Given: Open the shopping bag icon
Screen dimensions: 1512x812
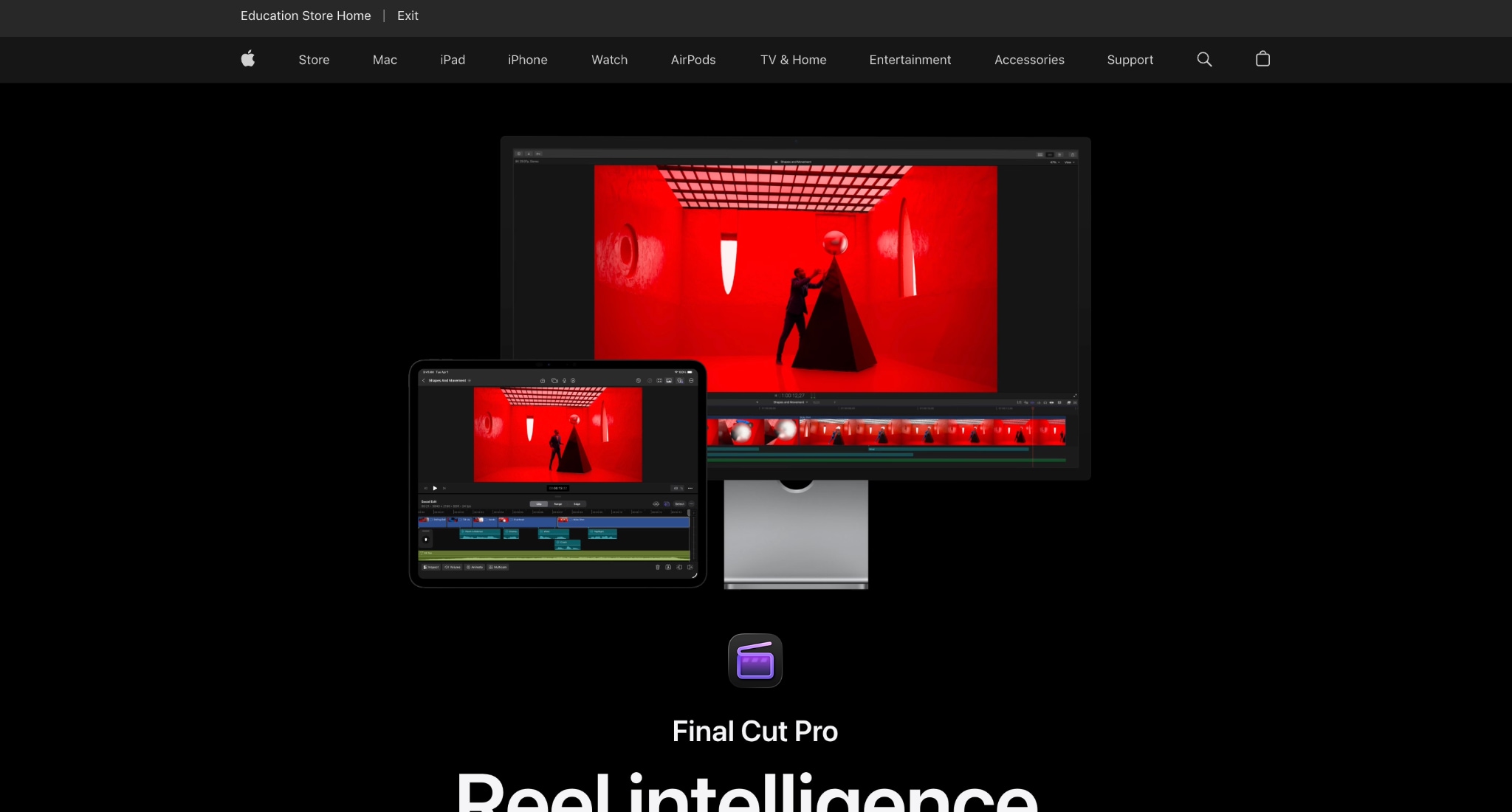Looking at the screenshot, I should tap(1262, 59).
